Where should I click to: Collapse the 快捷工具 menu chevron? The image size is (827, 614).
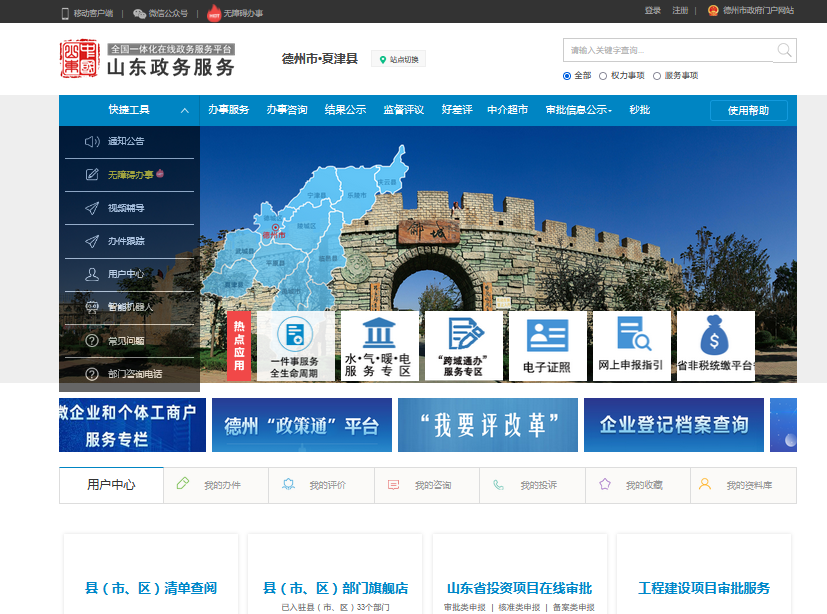click(185, 110)
